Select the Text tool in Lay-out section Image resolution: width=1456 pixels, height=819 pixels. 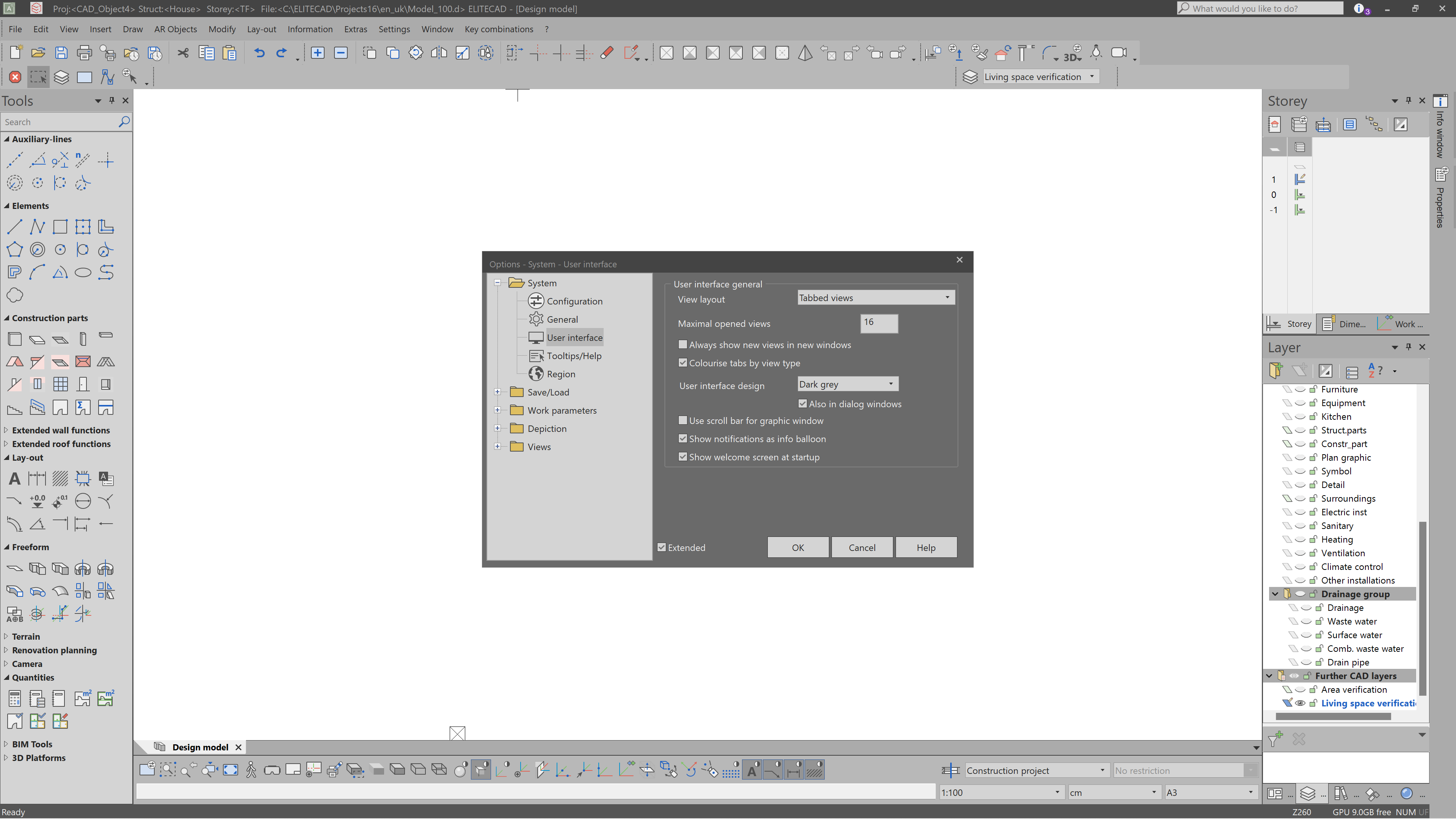[14, 478]
